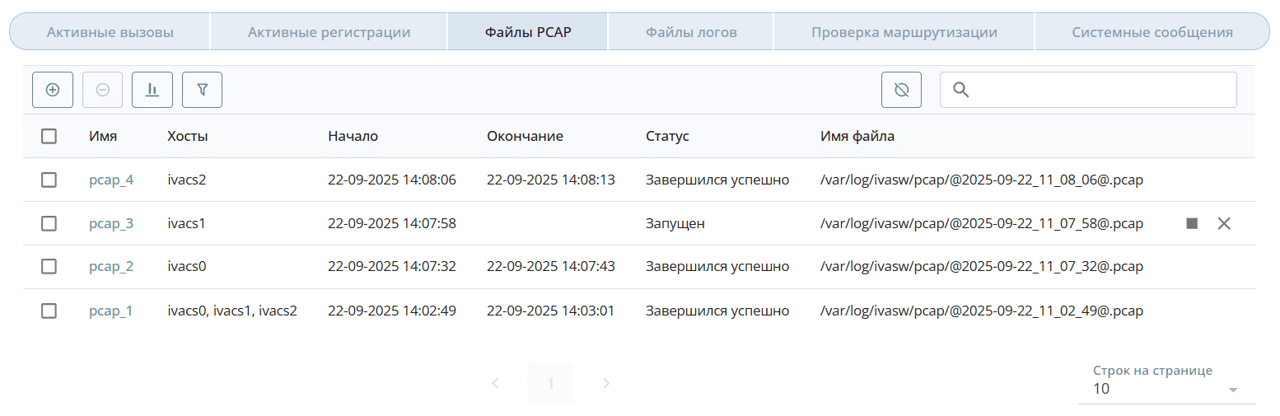
Task: Toggle the select-all checkbox in header
Action: click(x=49, y=136)
